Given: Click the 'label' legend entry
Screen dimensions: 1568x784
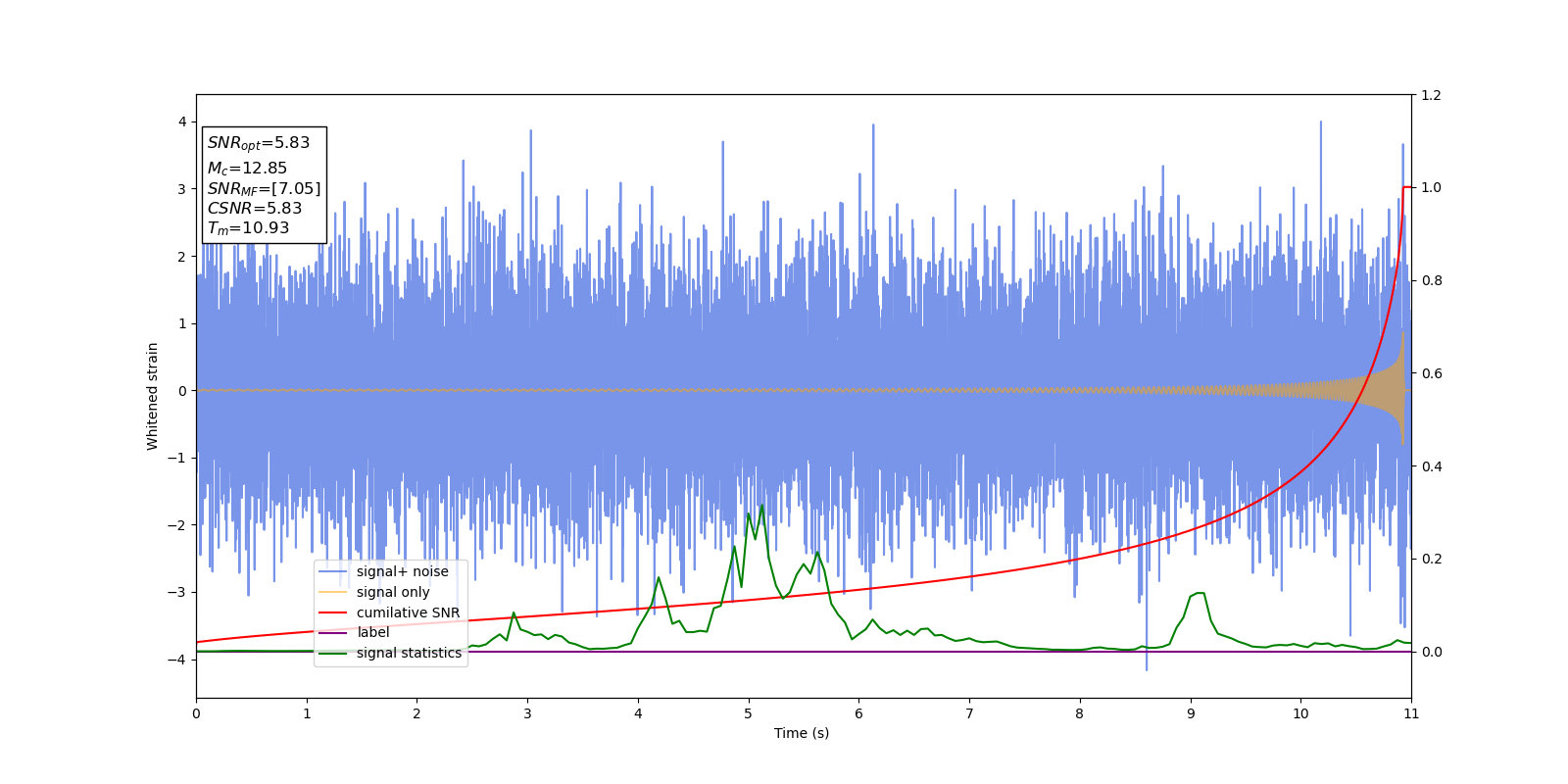Looking at the screenshot, I should coord(372,632).
